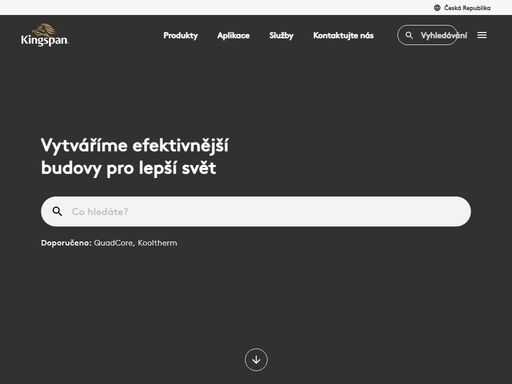Click the magnifier icon inside main search bar

[57, 211]
